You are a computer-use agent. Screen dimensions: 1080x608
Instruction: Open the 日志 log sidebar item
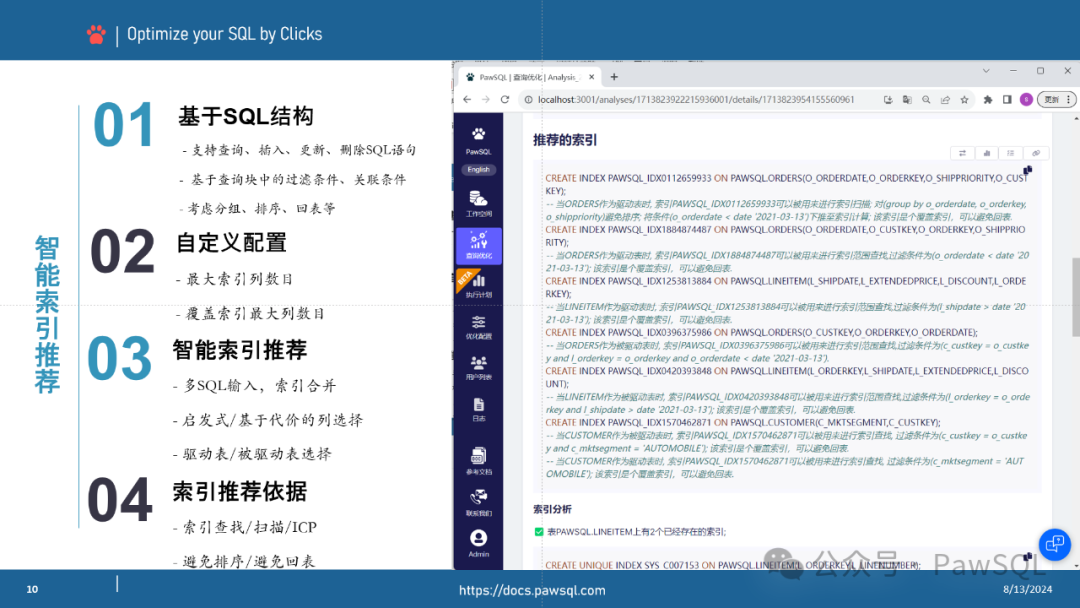pos(478,409)
